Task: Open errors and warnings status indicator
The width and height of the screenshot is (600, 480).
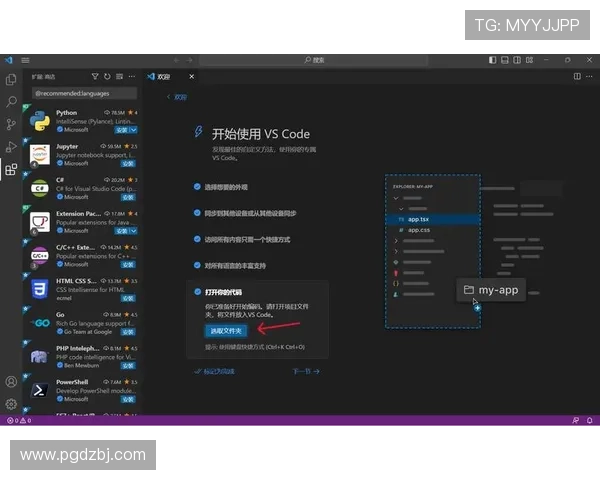Action: (19, 420)
